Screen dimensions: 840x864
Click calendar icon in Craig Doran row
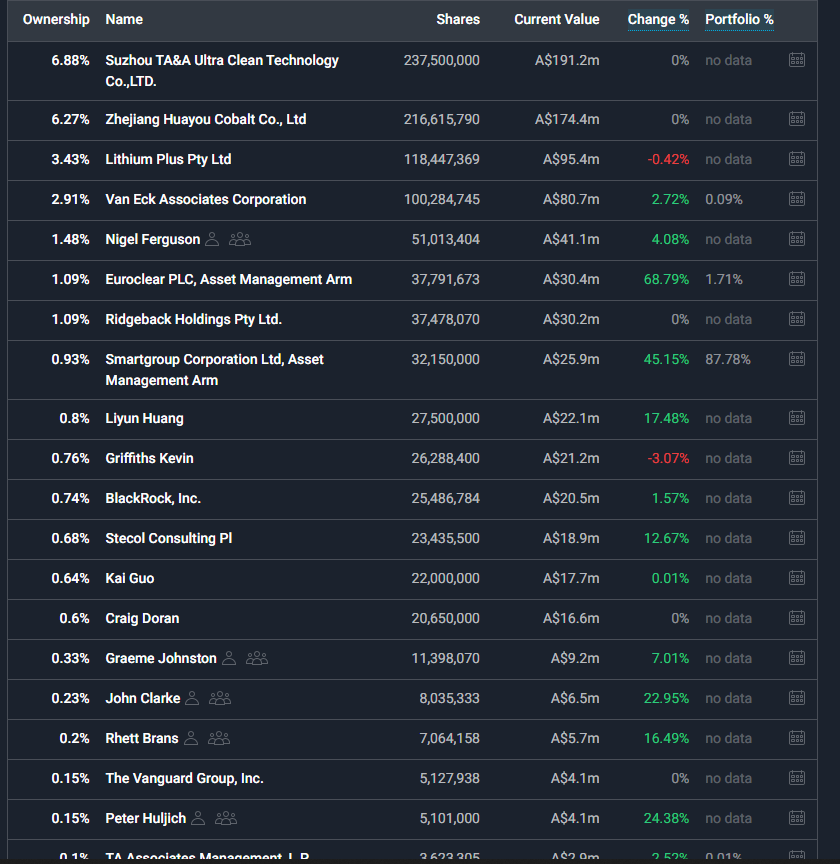(796, 618)
